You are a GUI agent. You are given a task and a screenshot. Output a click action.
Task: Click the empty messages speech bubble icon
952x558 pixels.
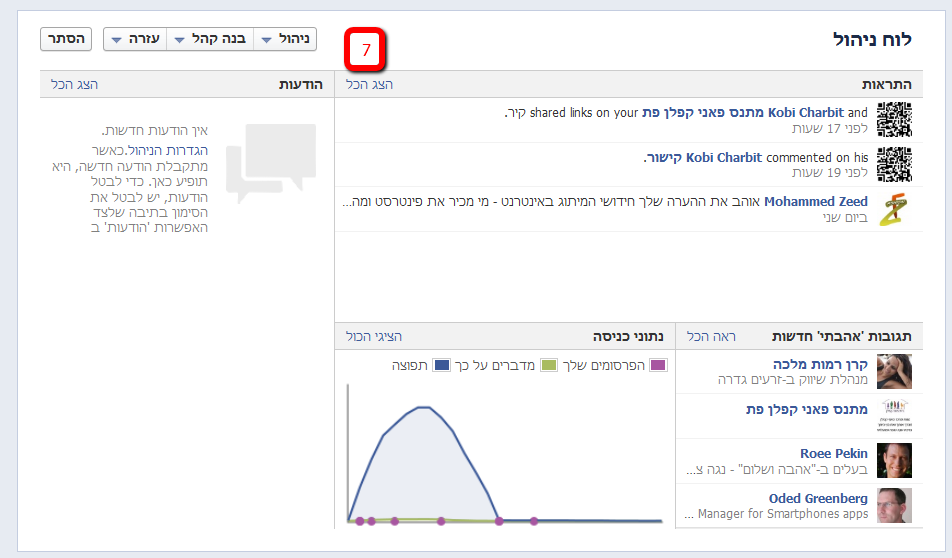tap(270, 158)
